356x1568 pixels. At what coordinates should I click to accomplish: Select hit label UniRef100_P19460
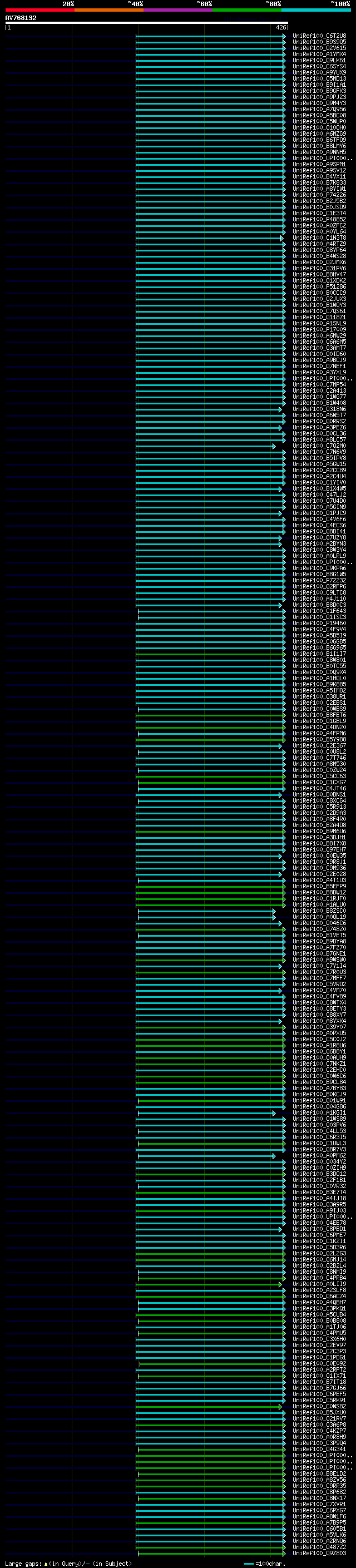click(319, 623)
